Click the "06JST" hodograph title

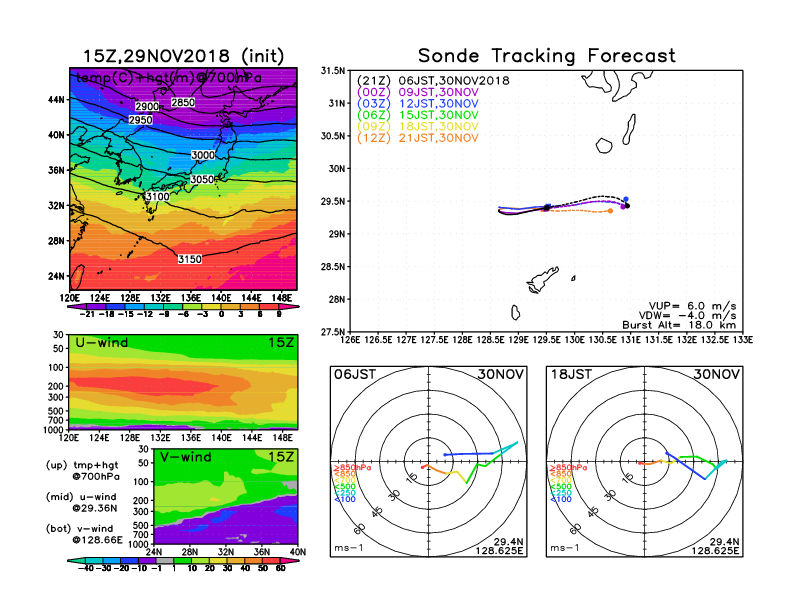355,375
